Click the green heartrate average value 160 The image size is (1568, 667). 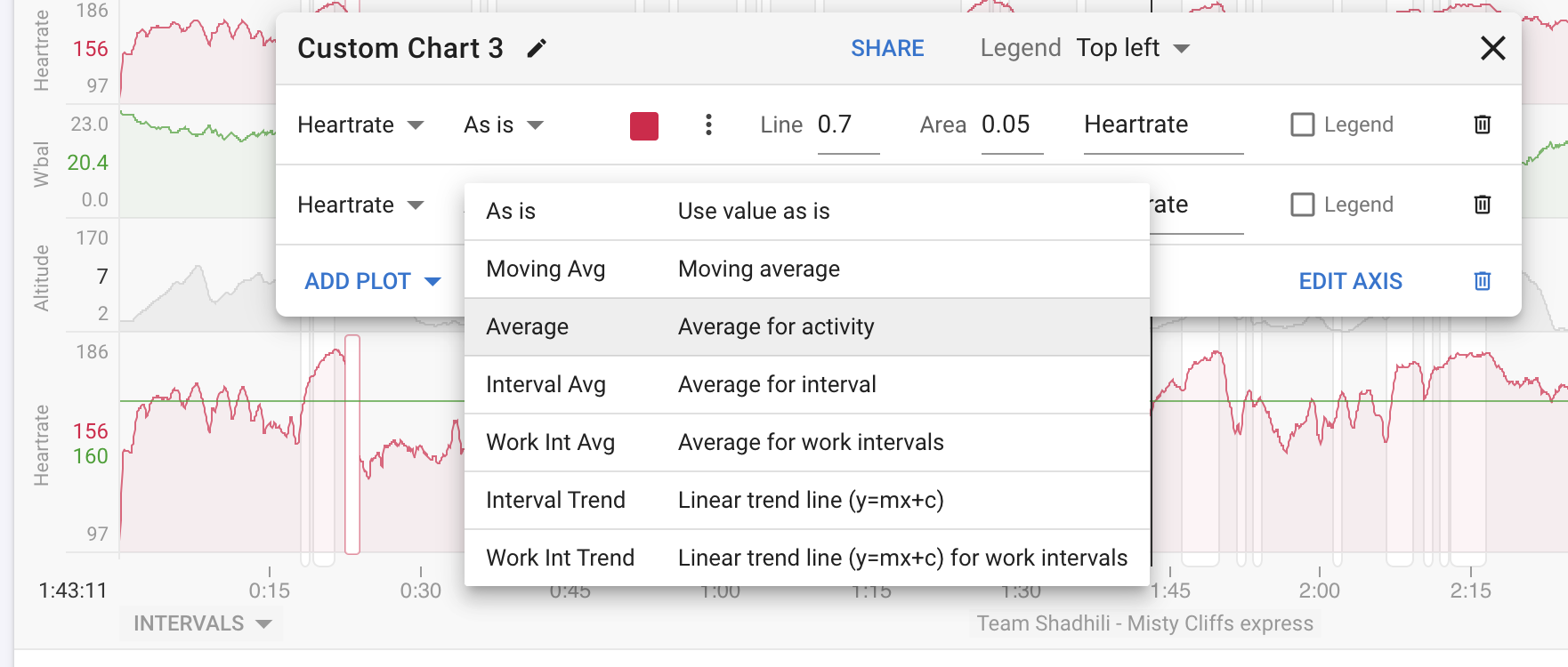(90, 456)
